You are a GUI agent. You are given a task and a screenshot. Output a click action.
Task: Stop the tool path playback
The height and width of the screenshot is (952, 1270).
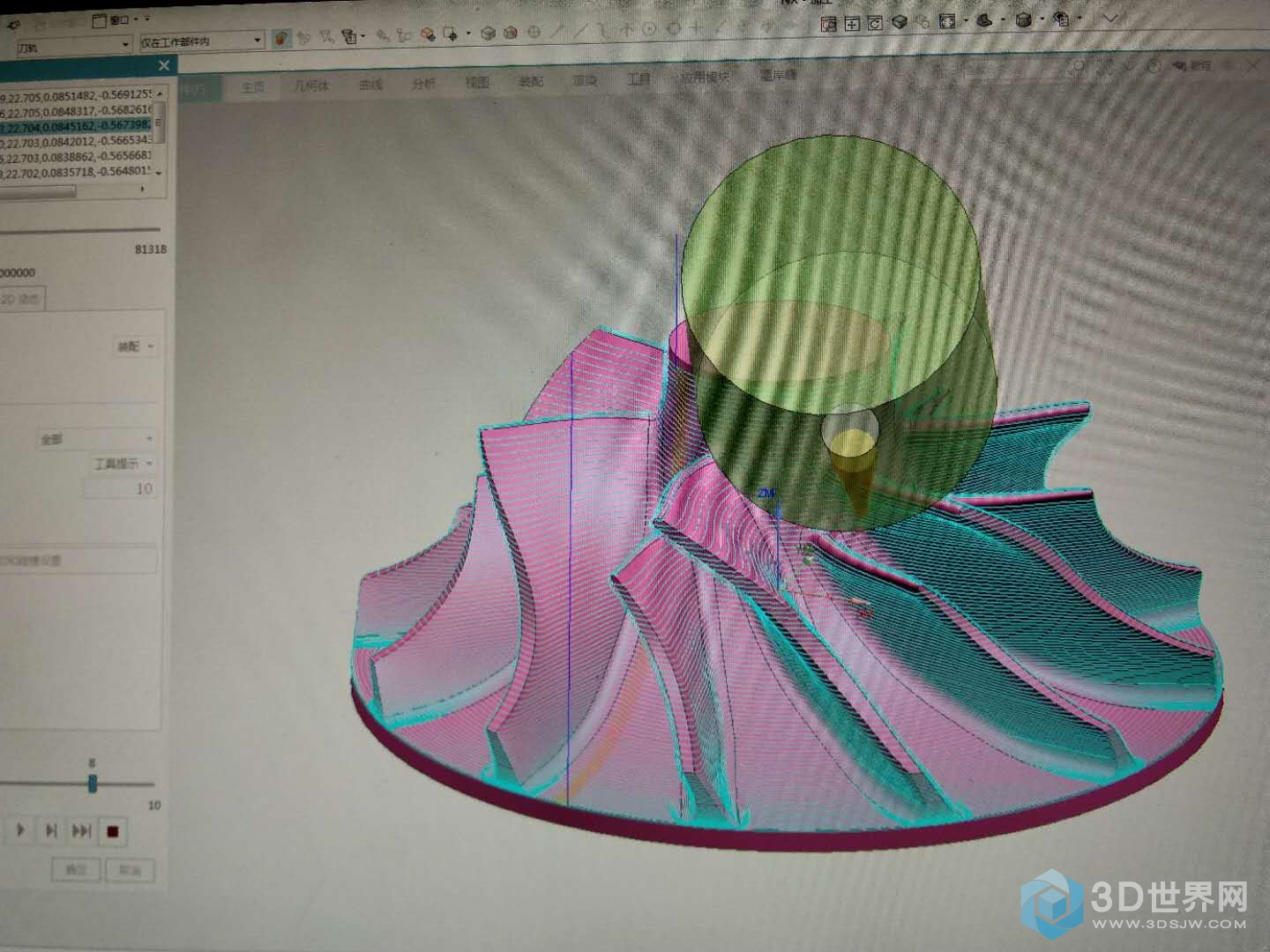pyautogui.click(x=112, y=831)
